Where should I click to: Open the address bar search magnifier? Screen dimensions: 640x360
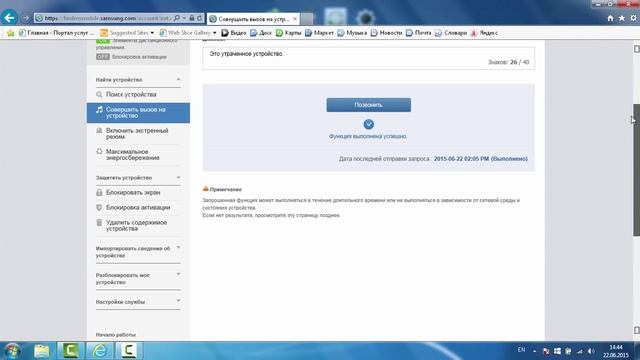click(x=177, y=18)
